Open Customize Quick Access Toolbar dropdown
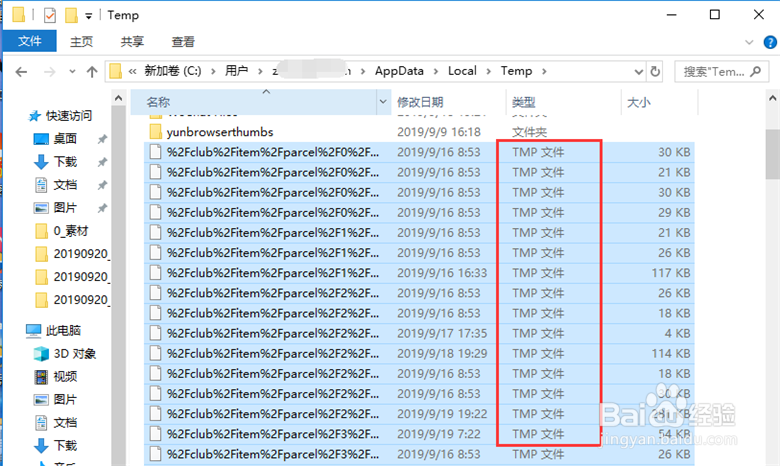 (x=89, y=16)
